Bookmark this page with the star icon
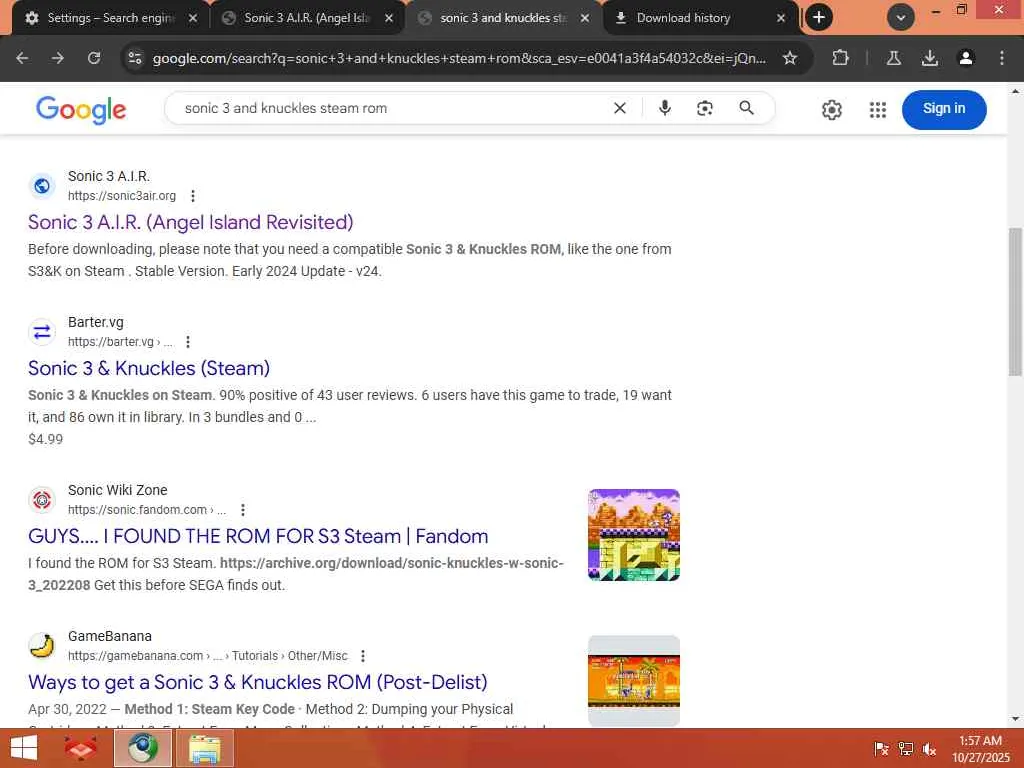 (790, 58)
